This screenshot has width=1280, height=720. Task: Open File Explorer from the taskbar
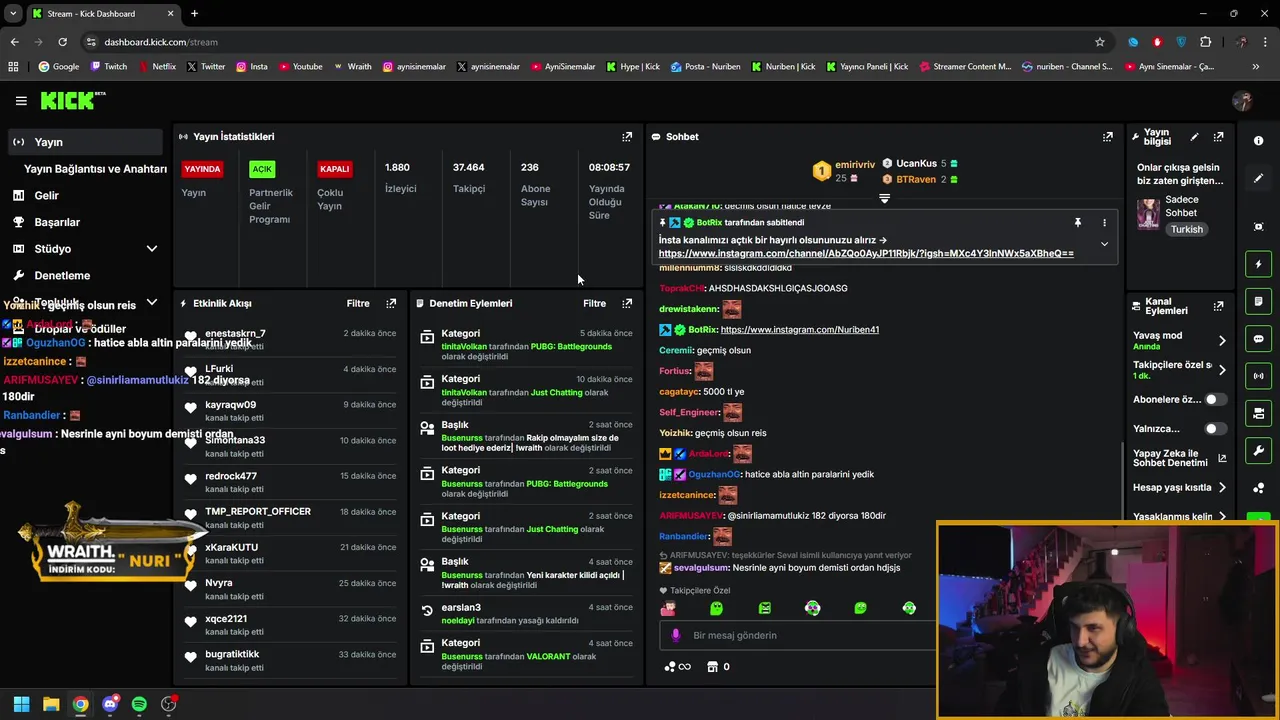tap(51, 704)
